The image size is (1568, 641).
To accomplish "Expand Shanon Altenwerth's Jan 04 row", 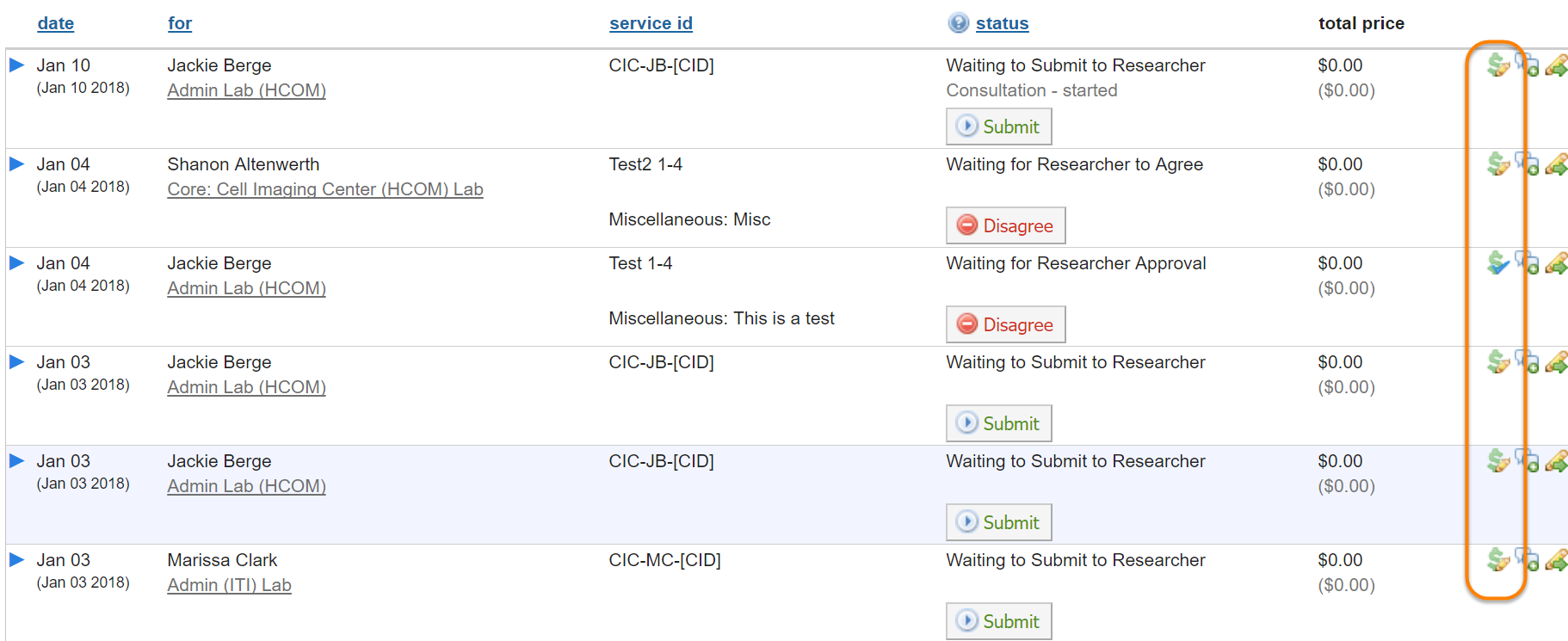I will tap(16, 164).
